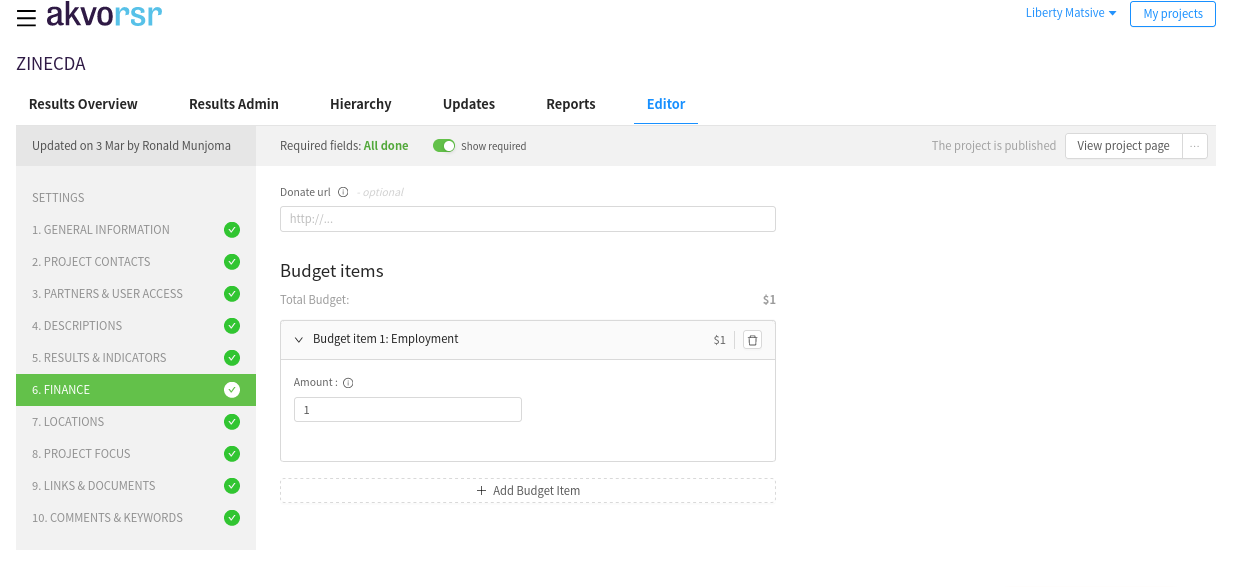
Task: Open 10. Comments & Keywords section
Action: (x=136, y=518)
